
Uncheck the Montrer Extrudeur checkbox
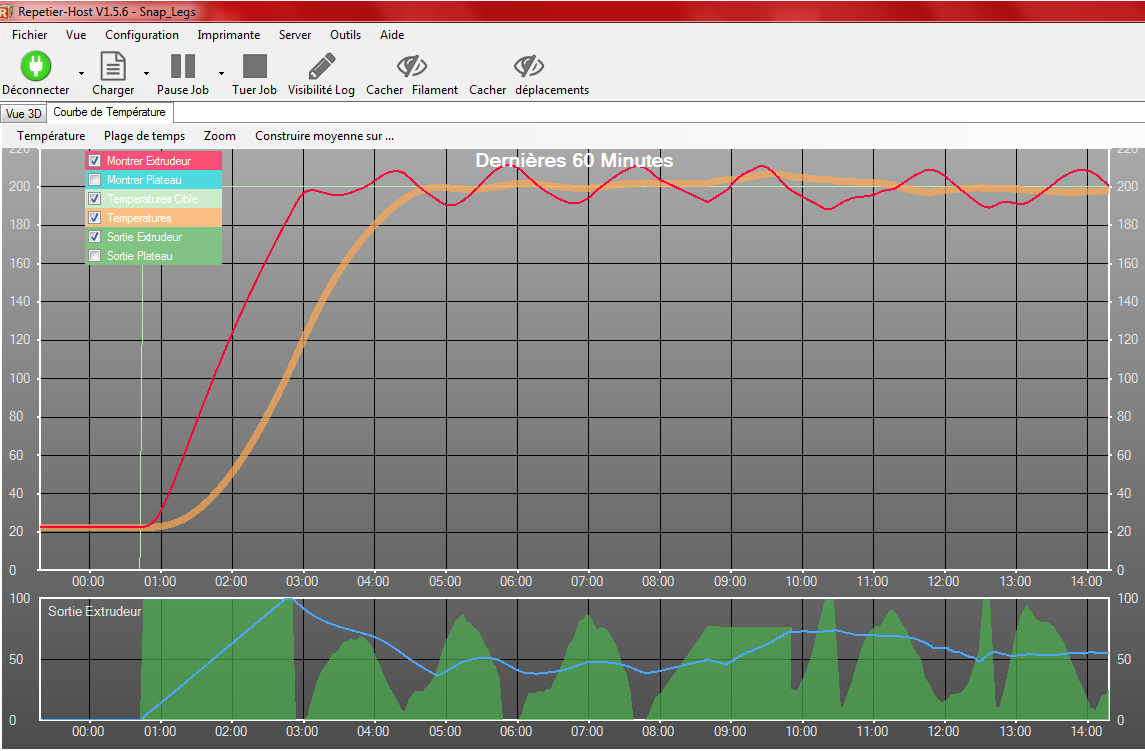coord(94,161)
